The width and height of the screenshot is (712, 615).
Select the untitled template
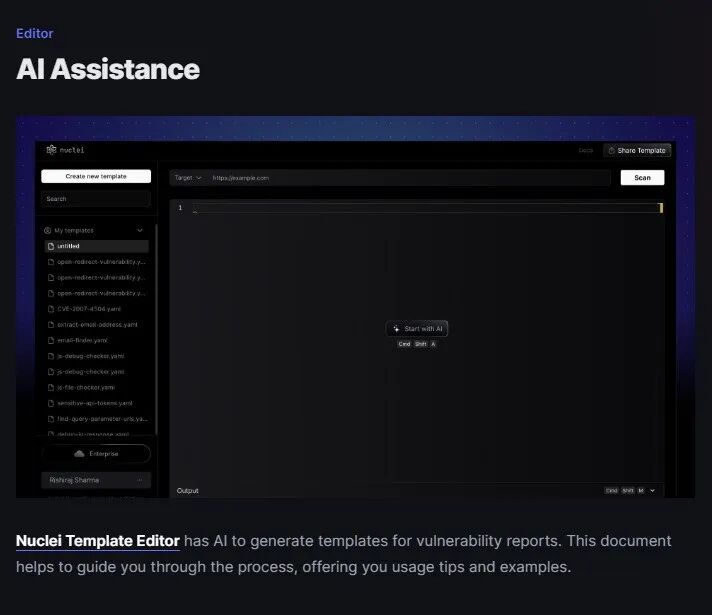[96, 246]
